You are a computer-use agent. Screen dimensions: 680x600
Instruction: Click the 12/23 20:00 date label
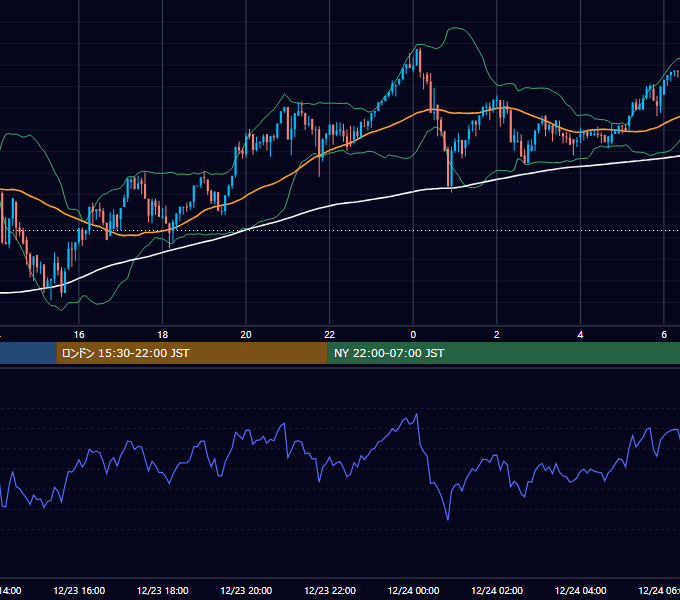click(x=246, y=590)
